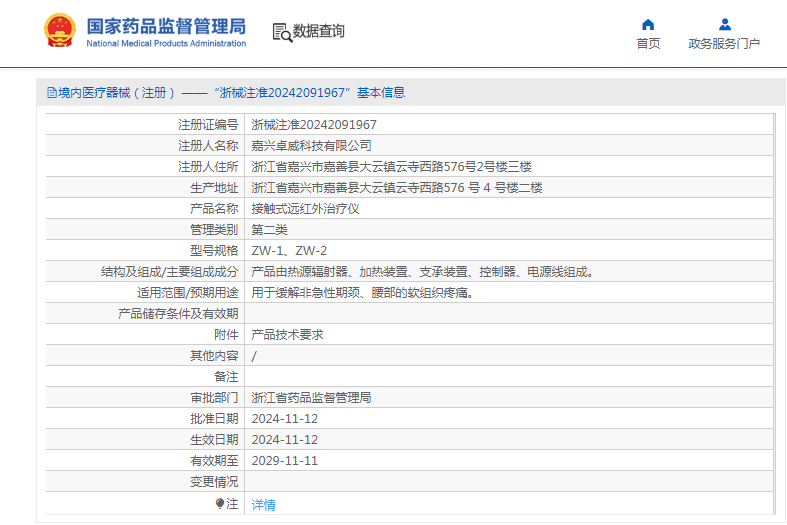
Task: Click the registrant address ending 2号楼三楼
Action: pos(391,167)
